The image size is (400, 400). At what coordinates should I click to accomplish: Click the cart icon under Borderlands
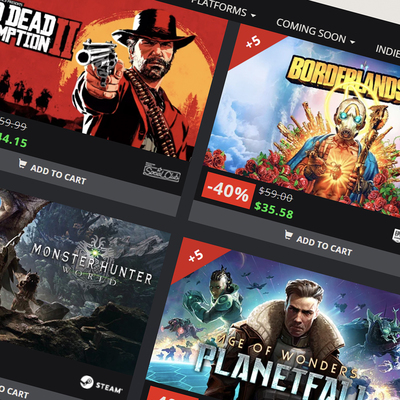(288, 234)
